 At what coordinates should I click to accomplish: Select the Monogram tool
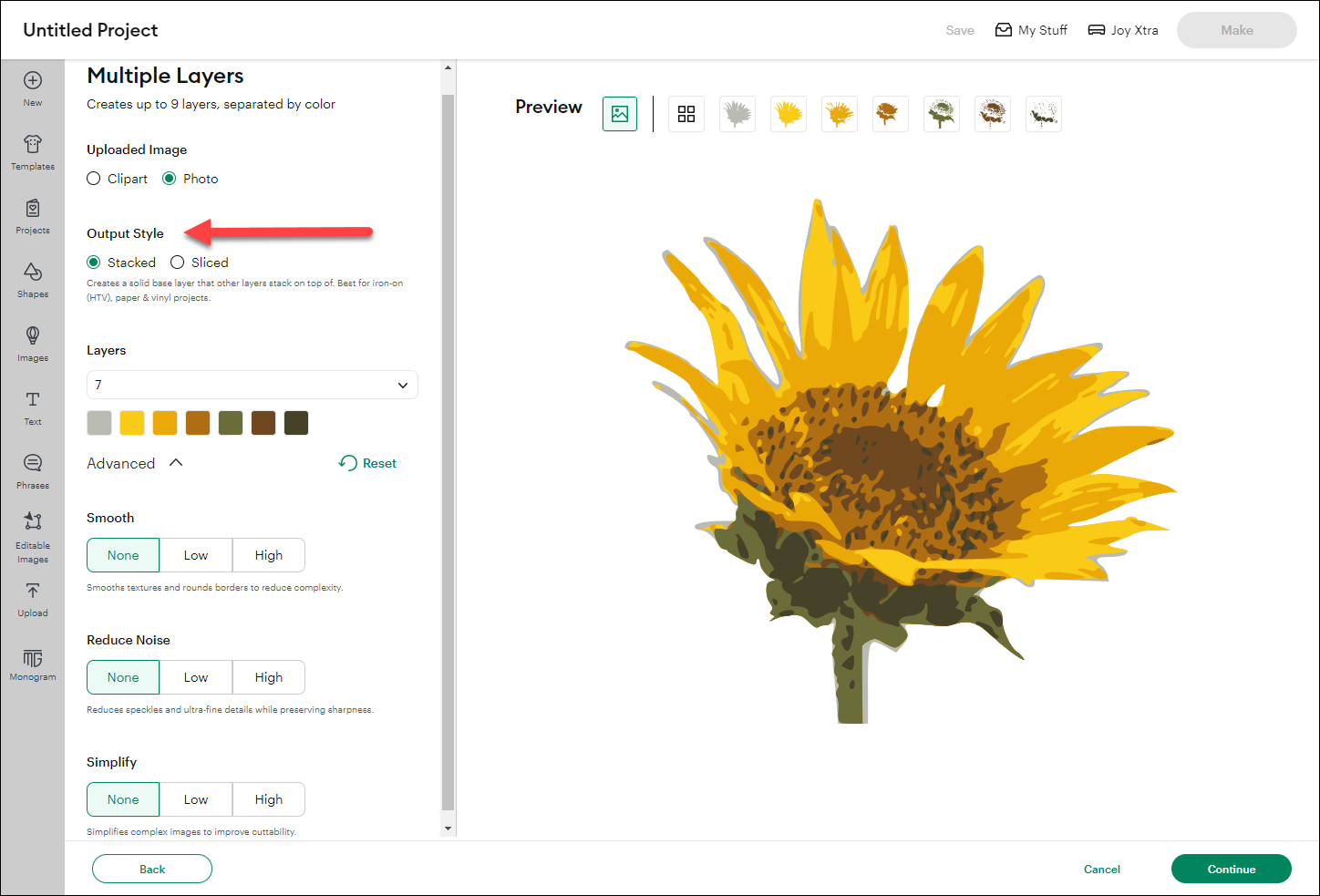33,664
